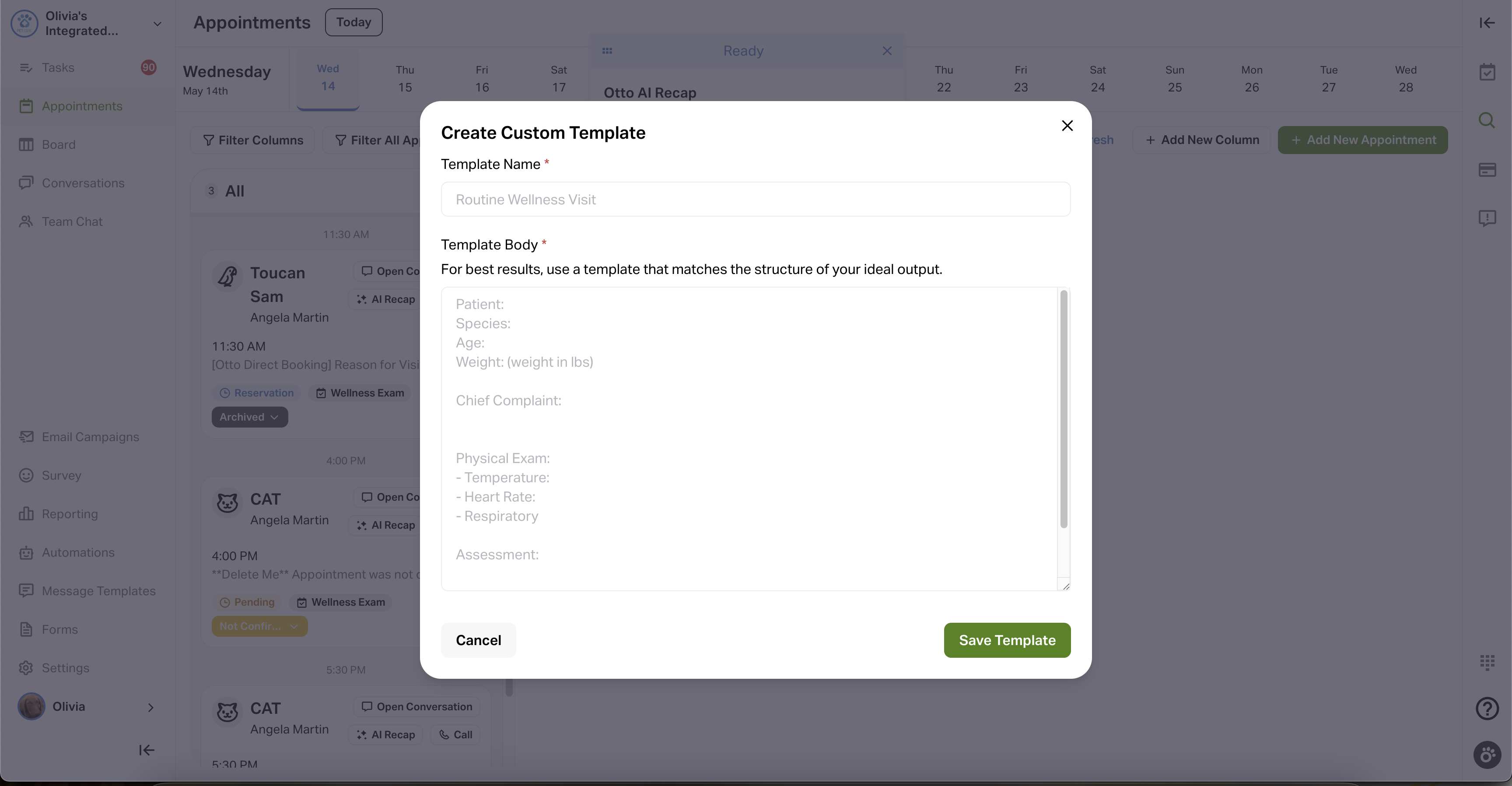Image resolution: width=1512 pixels, height=786 pixels.
Task: Click the Template Name input field
Action: coord(756,199)
